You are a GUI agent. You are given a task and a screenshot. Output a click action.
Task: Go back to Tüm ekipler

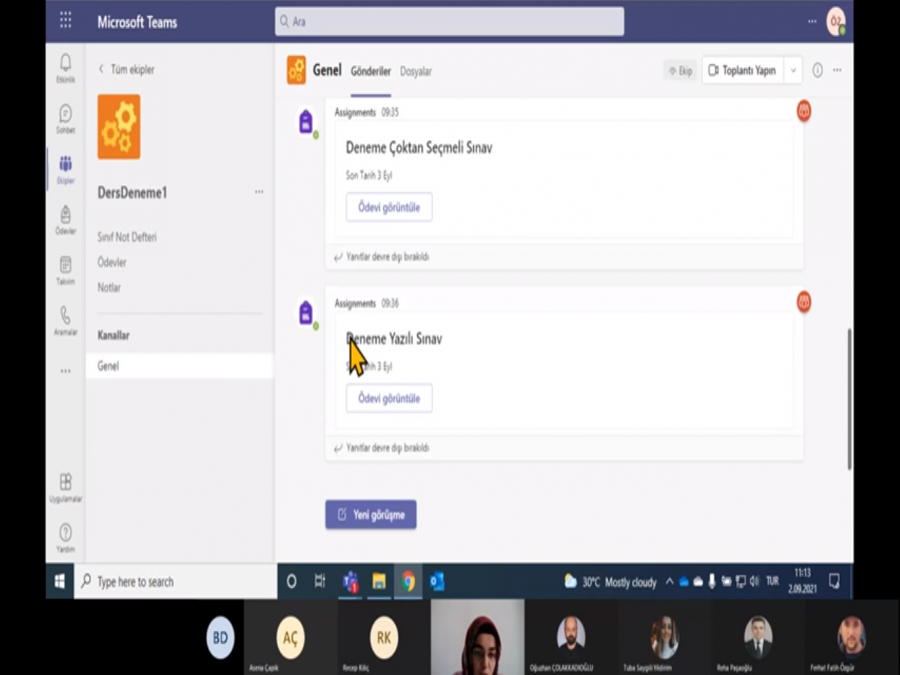click(126, 69)
